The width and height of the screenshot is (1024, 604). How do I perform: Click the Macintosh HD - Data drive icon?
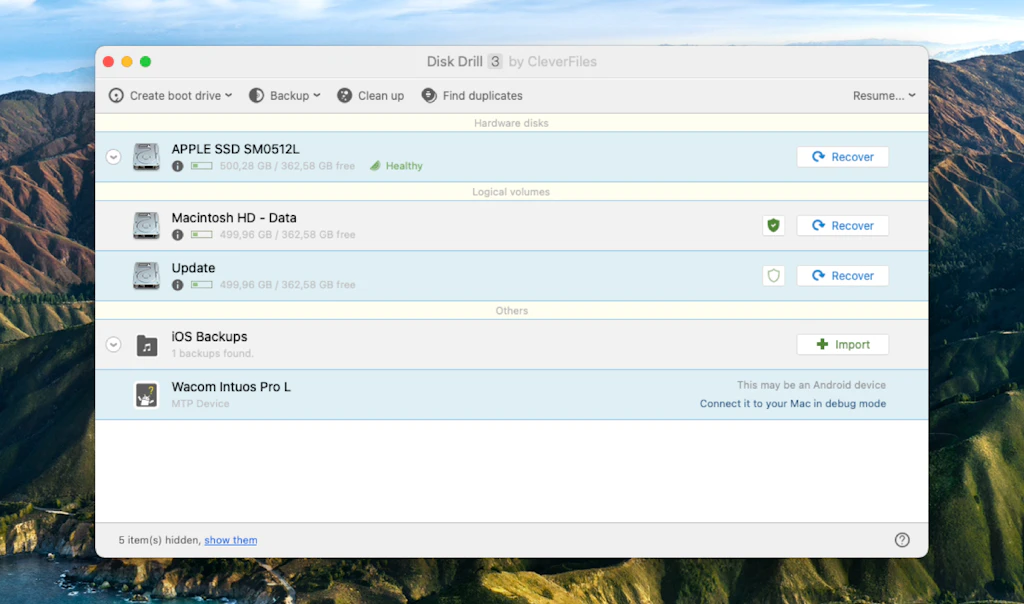pos(146,225)
